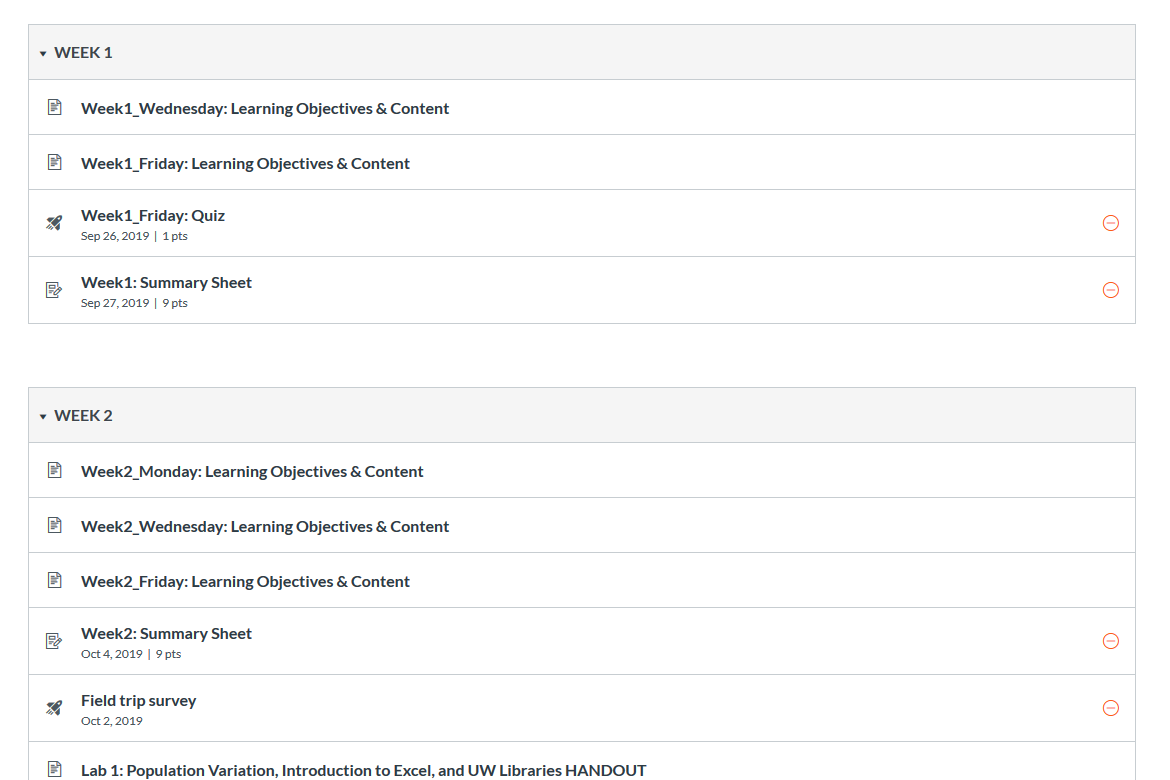Screen dimensions: 1170x780
Task: Open Week1_Friday: Learning Objectives & Content
Action: (x=245, y=163)
